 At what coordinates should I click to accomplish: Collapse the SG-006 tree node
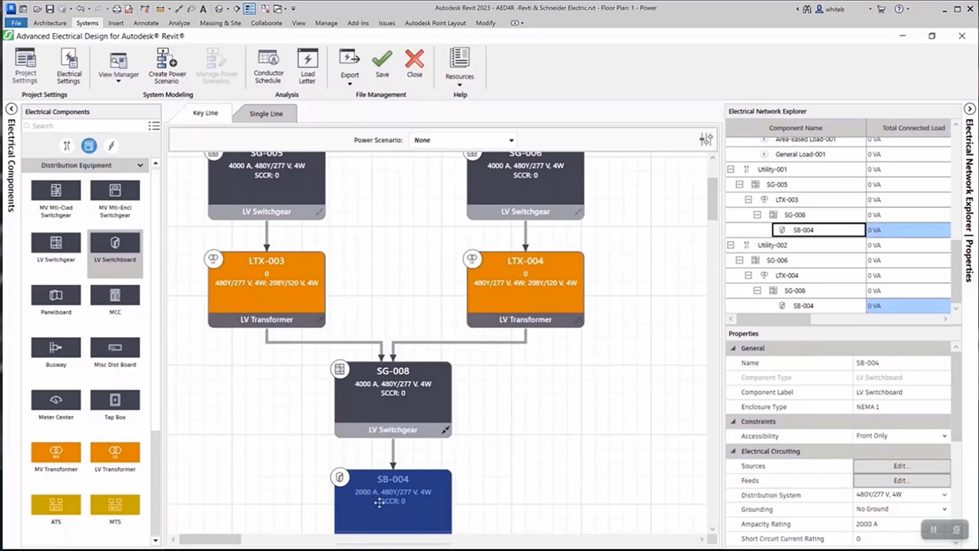pos(739,260)
